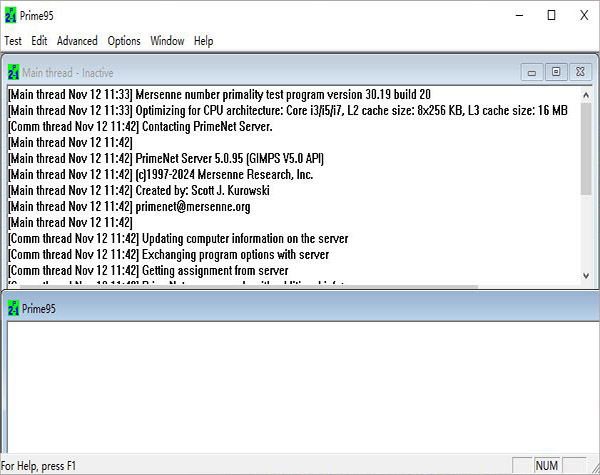Image resolution: width=600 pixels, height=475 pixels.
Task: Click the 'Contacting PrimeNet Server.' log line
Action: pos(140,127)
